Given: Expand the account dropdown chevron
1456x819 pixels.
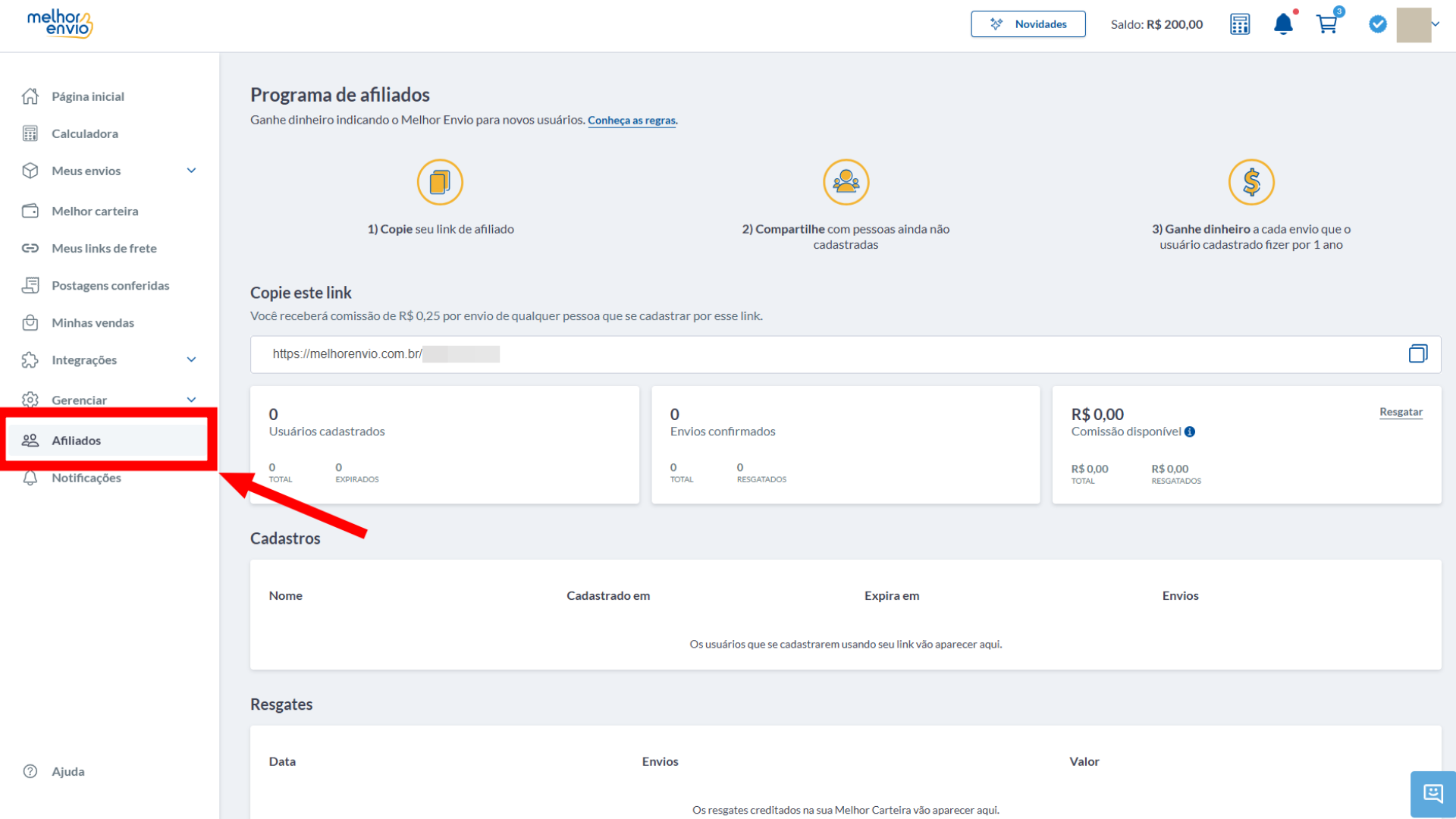Looking at the screenshot, I should 1436,24.
